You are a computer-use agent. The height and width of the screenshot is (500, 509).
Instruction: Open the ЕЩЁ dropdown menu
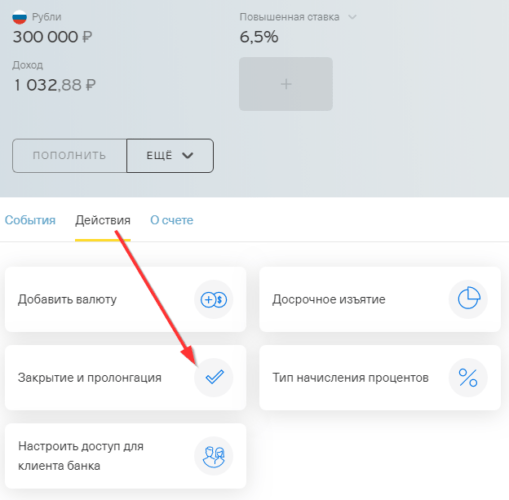coord(170,156)
